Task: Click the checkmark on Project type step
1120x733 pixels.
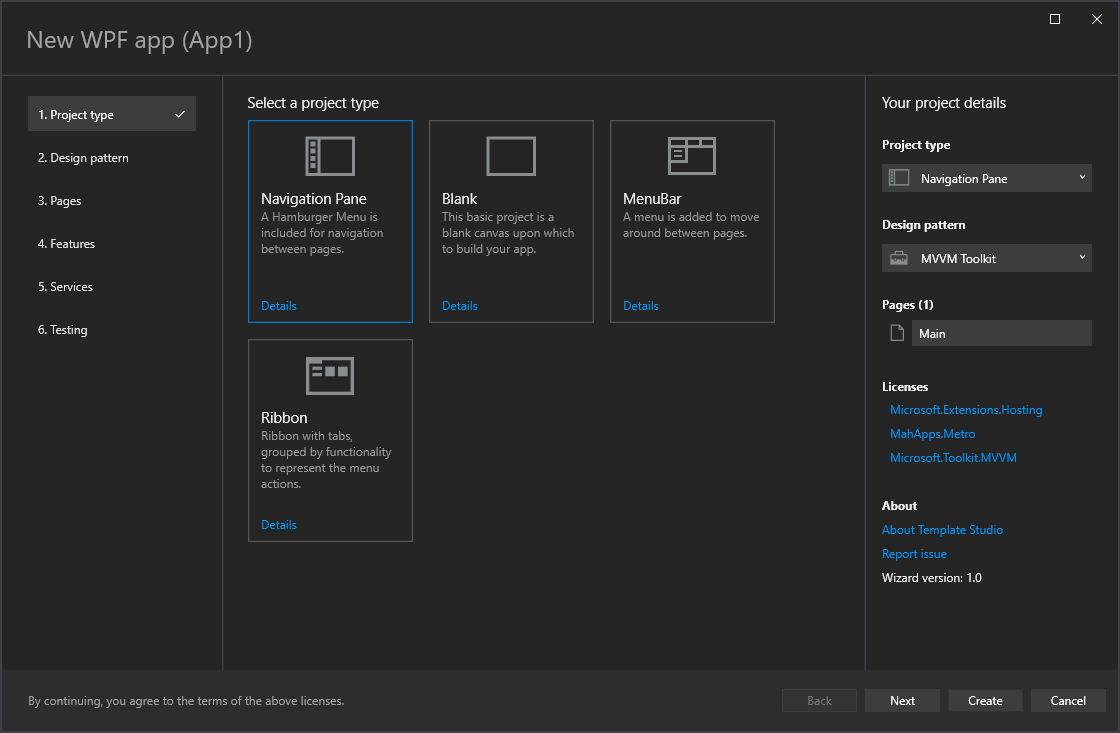Action: coord(181,113)
